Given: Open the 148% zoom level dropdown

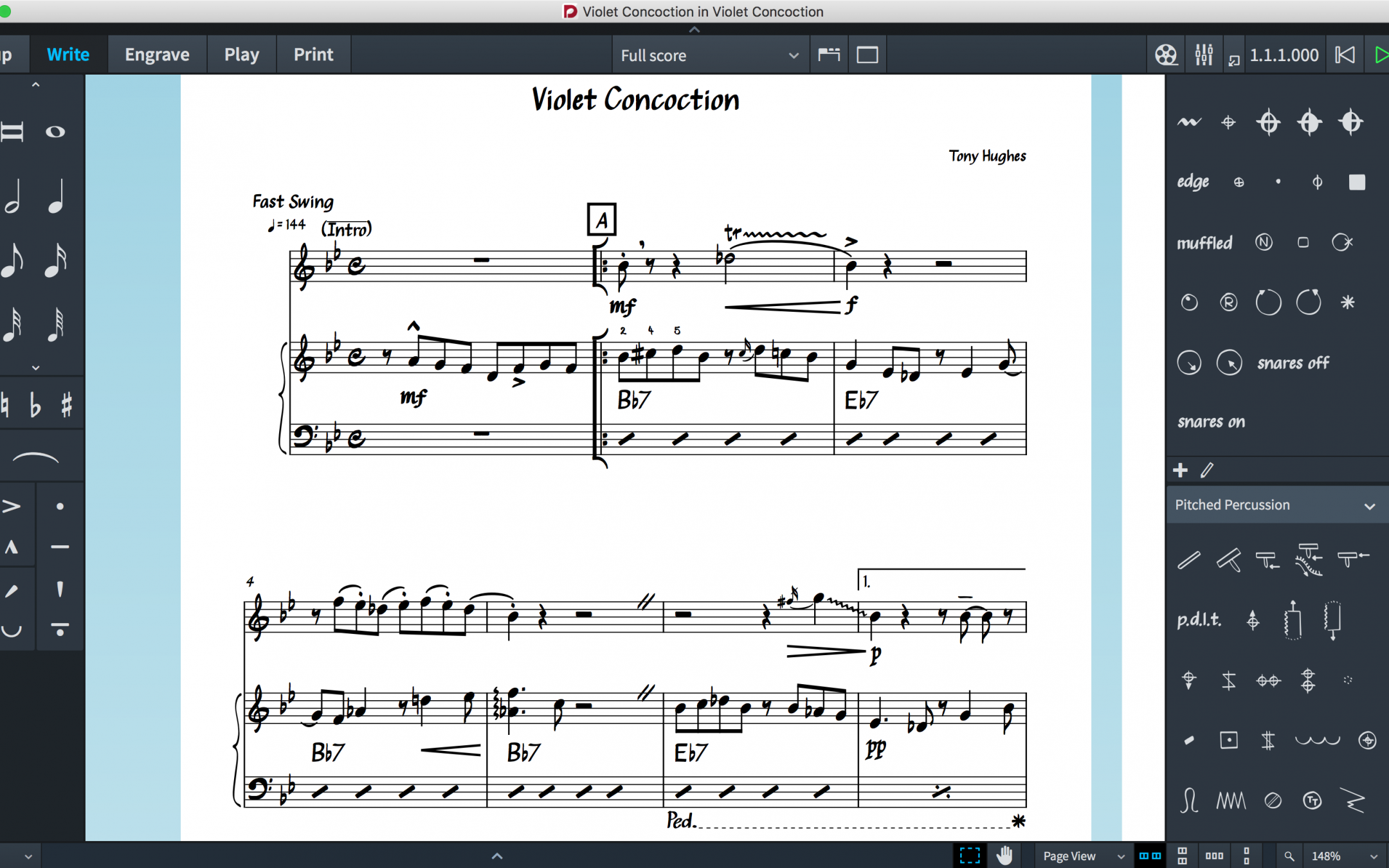Looking at the screenshot, I should pyautogui.click(x=1345, y=856).
